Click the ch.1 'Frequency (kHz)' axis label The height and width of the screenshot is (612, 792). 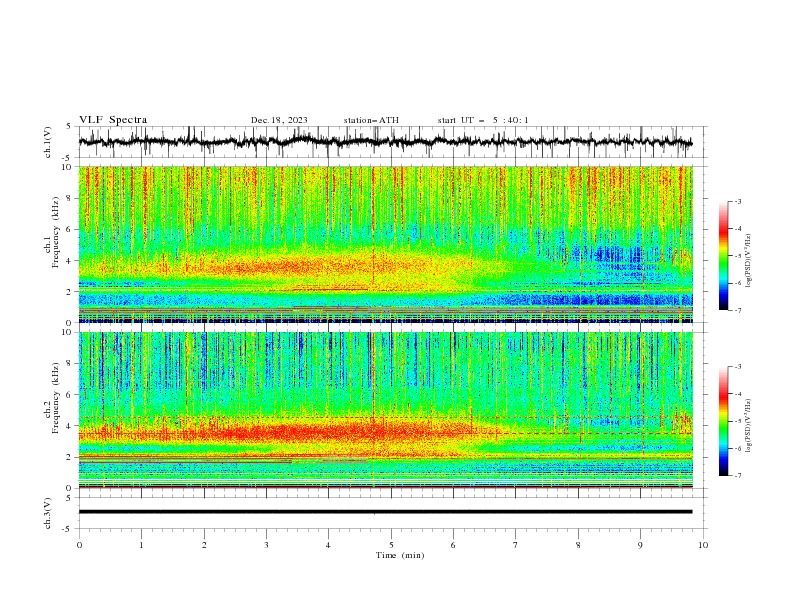(x=56, y=232)
